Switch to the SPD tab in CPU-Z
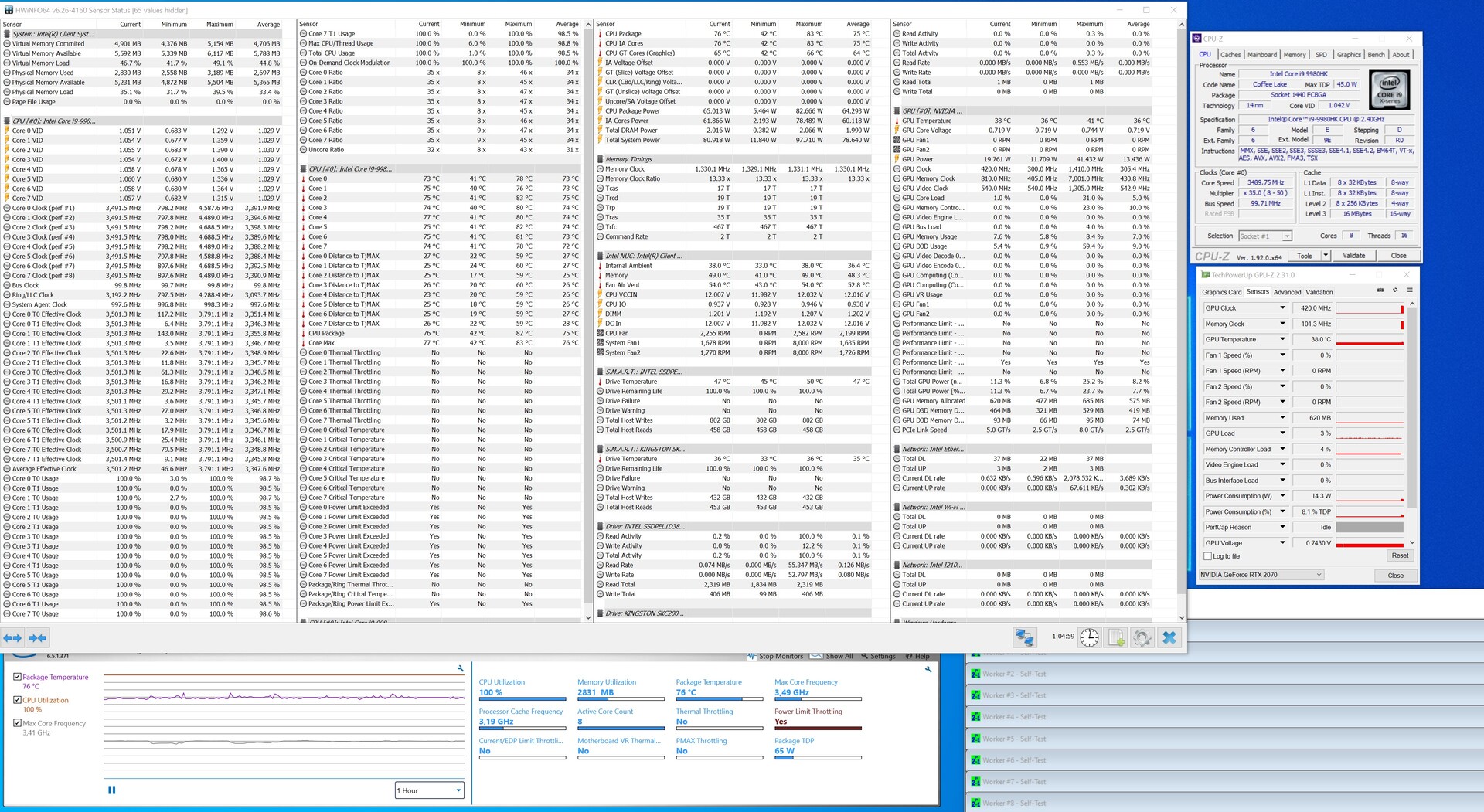Image resolution: width=1484 pixels, height=812 pixels. (1321, 55)
